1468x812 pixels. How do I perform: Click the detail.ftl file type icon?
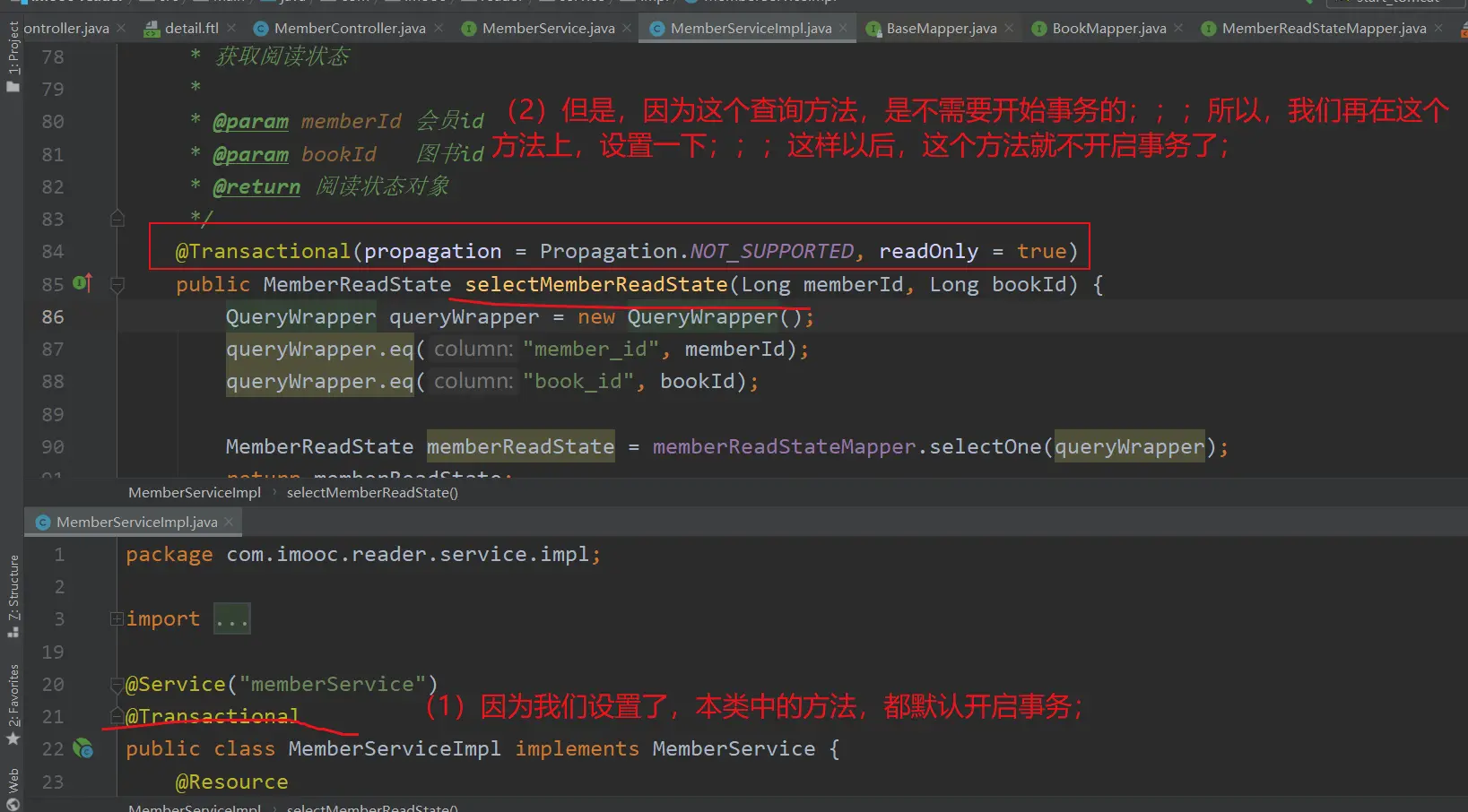152,29
